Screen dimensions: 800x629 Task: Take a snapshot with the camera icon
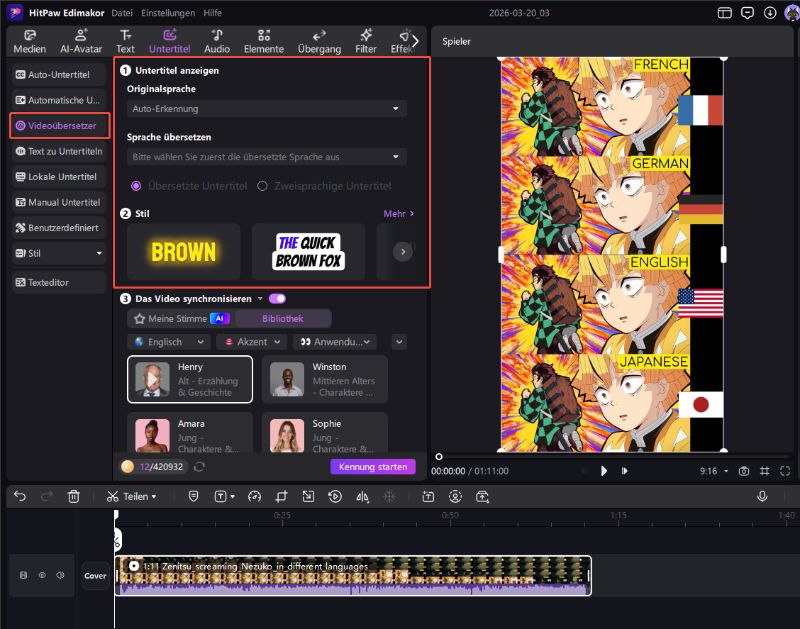[x=743, y=470]
